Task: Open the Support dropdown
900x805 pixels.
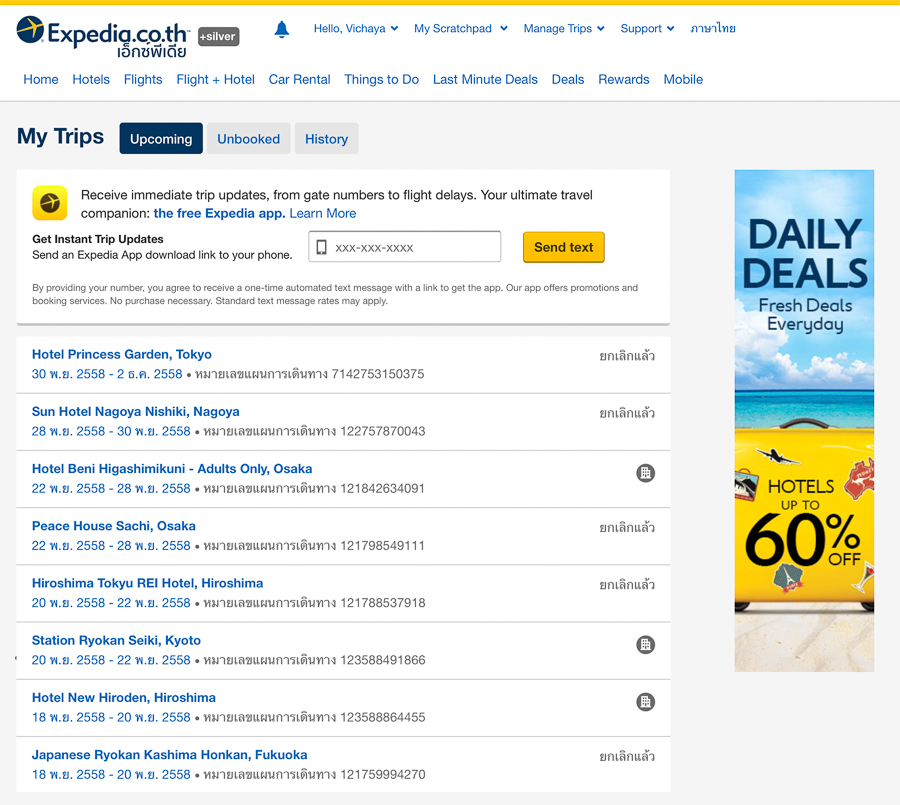Action: click(x=647, y=28)
